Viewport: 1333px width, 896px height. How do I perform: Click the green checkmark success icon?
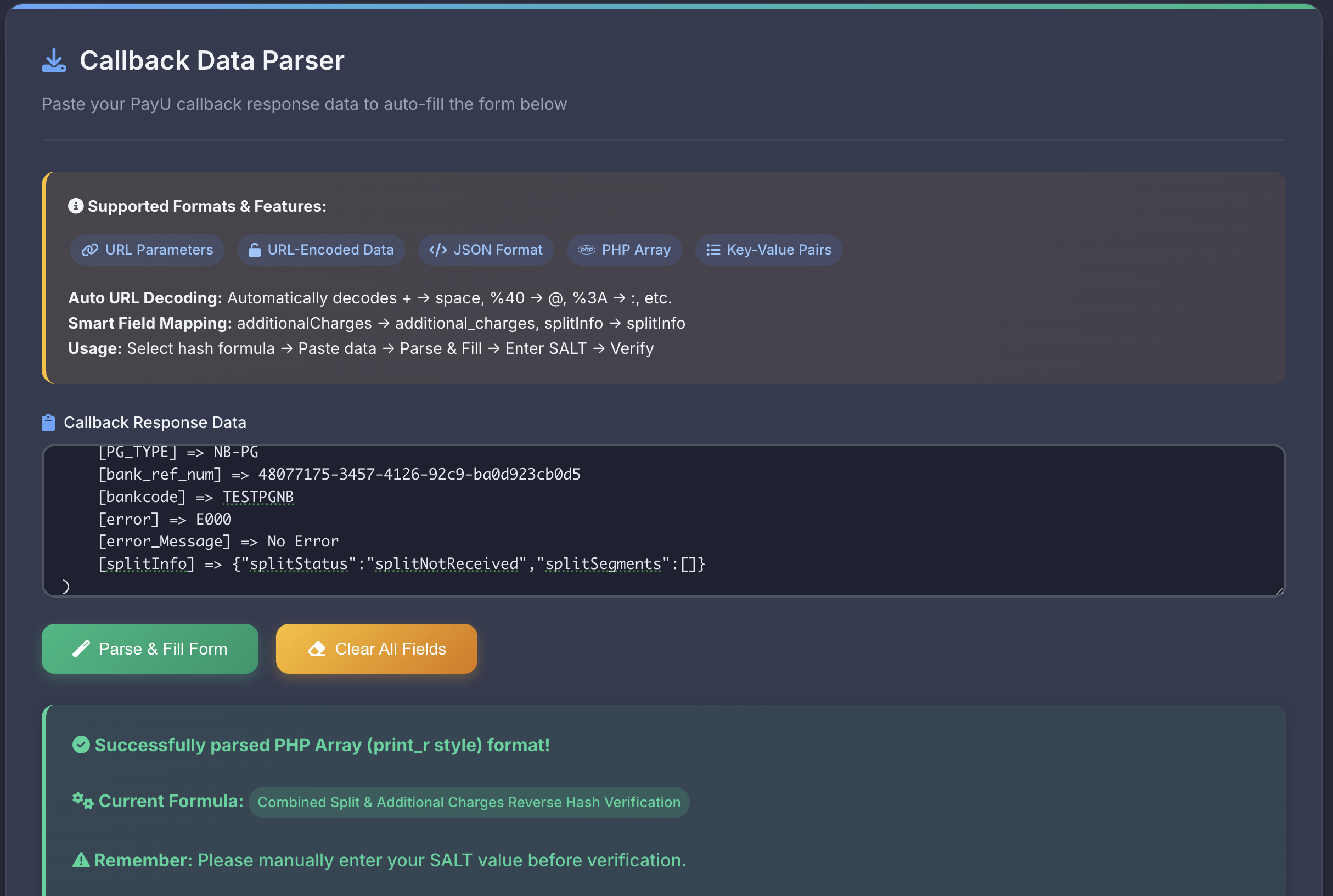tap(81, 745)
